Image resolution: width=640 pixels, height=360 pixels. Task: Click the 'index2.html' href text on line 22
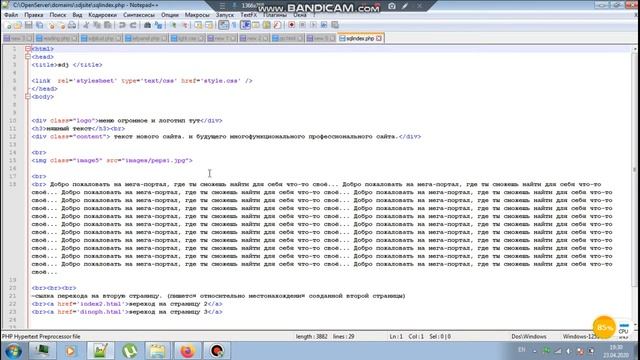[x=101, y=304]
